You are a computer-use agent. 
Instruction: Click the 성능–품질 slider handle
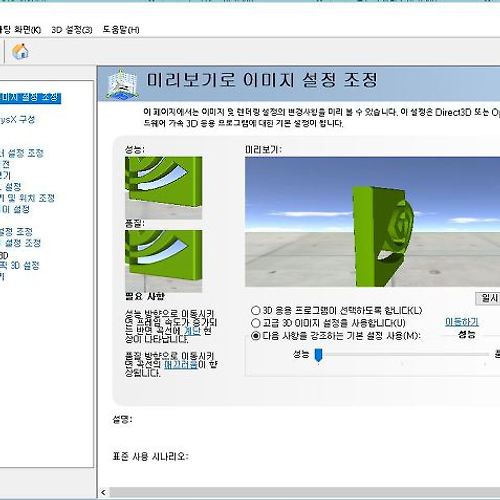tap(318, 355)
